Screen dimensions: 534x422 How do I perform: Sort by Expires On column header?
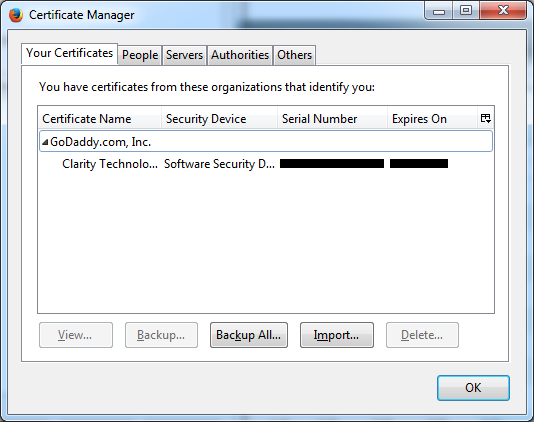432,119
